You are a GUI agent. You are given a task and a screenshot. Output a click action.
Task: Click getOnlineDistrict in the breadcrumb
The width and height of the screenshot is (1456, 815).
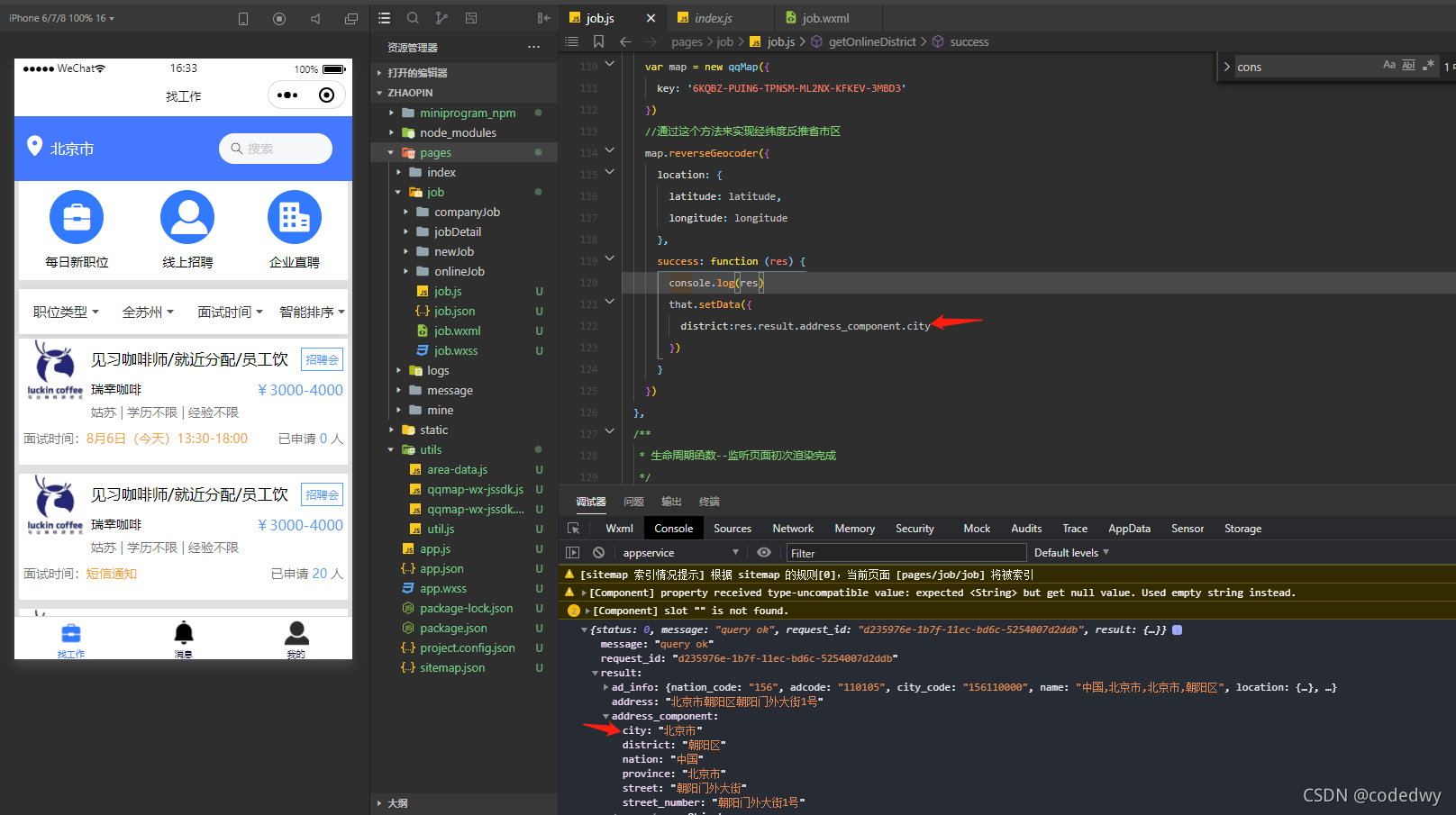pos(872,41)
